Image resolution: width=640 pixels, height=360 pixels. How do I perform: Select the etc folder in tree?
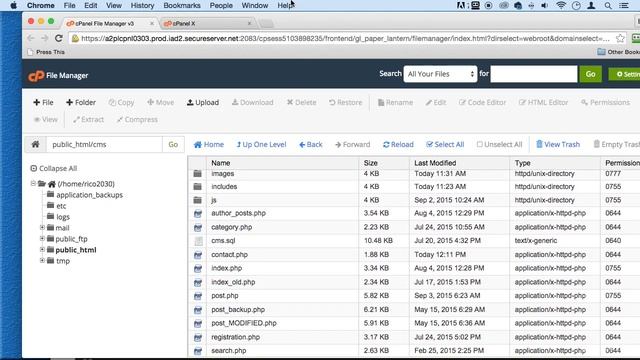click(x=61, y=206)
